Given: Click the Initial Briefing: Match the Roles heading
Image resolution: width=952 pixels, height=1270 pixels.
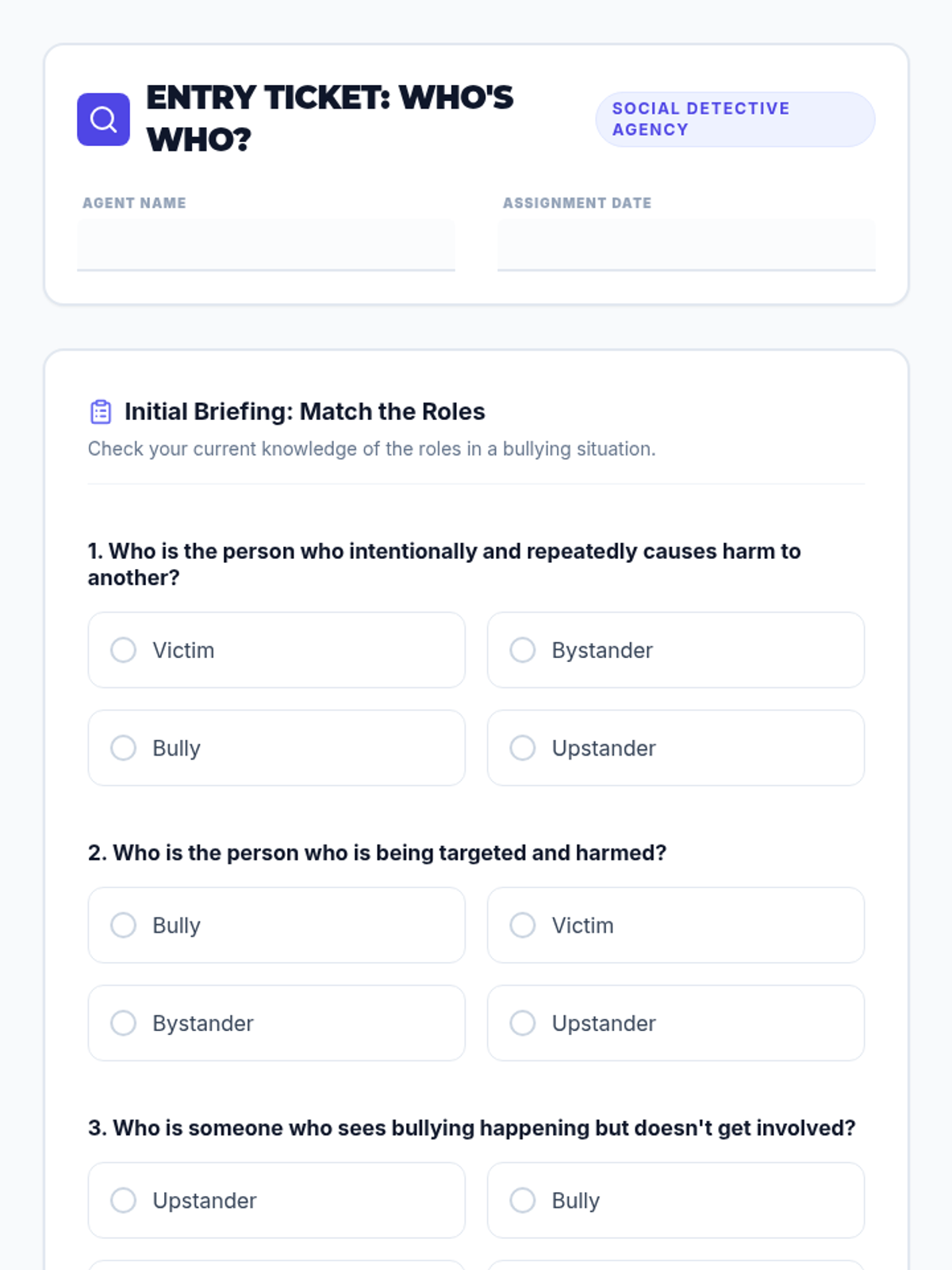Looking at the screenshot, I should 305,412.
